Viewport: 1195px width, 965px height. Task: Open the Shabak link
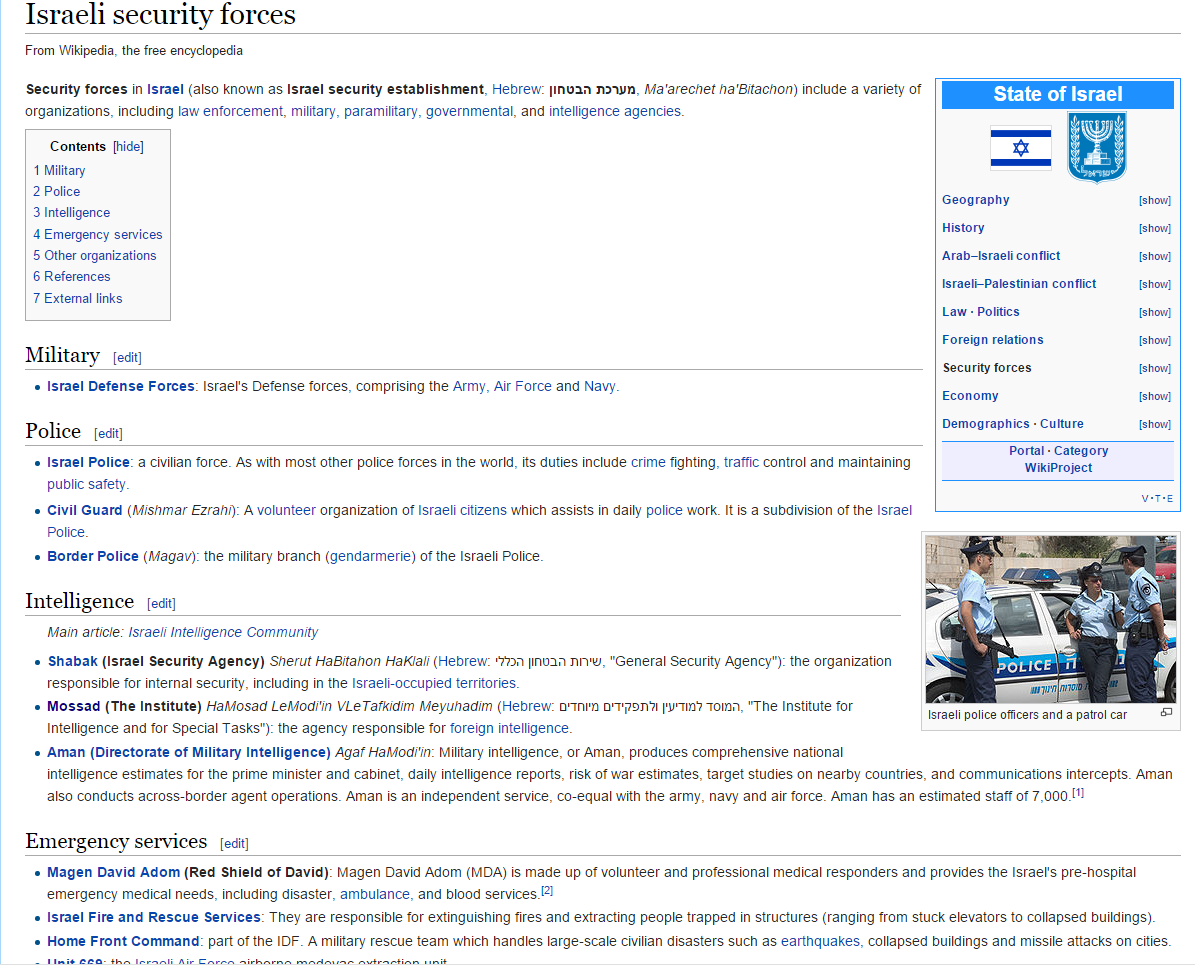(x=72, y=662)
